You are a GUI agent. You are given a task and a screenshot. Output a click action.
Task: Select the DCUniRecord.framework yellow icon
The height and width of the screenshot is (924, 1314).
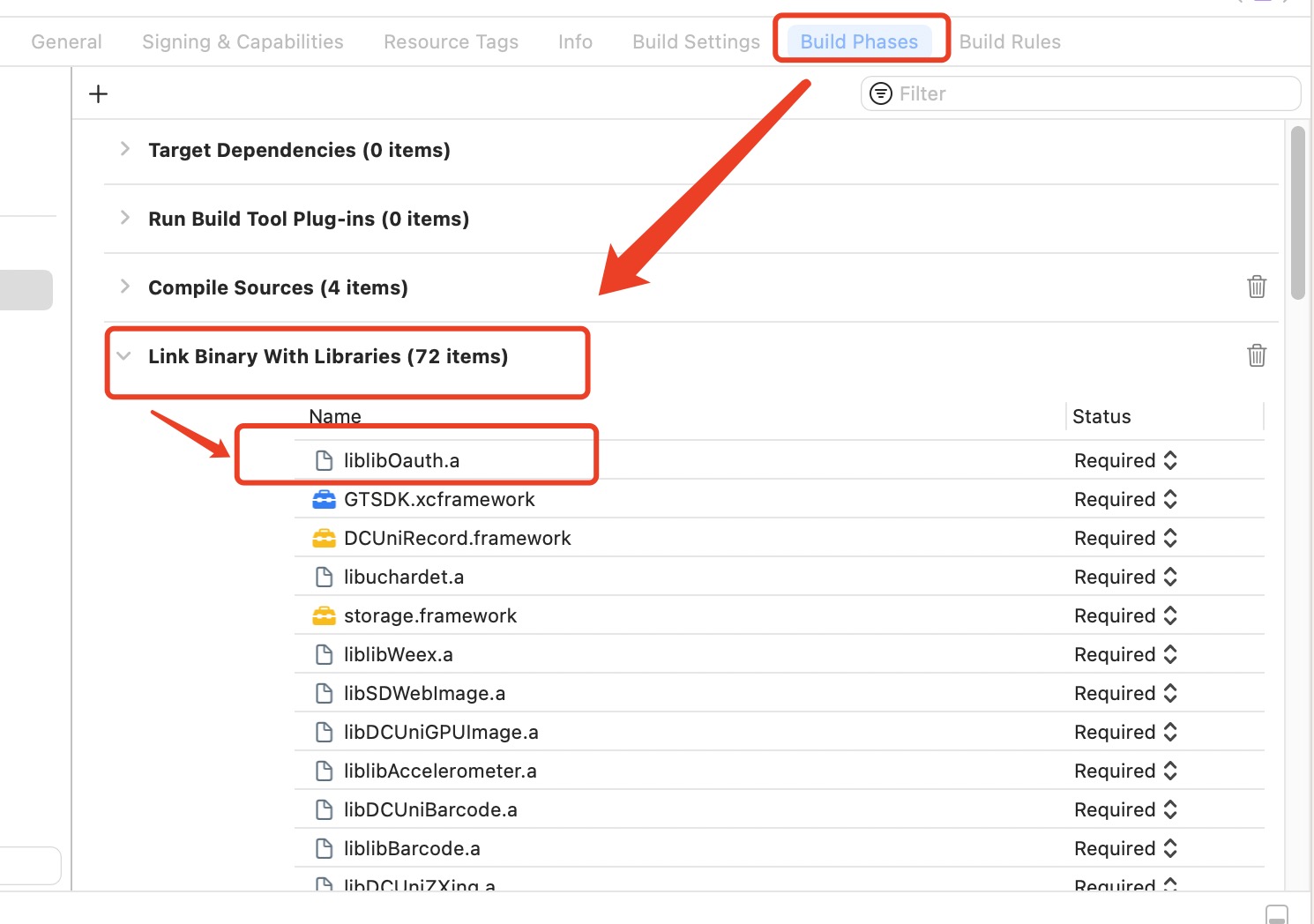click(325, 539)
